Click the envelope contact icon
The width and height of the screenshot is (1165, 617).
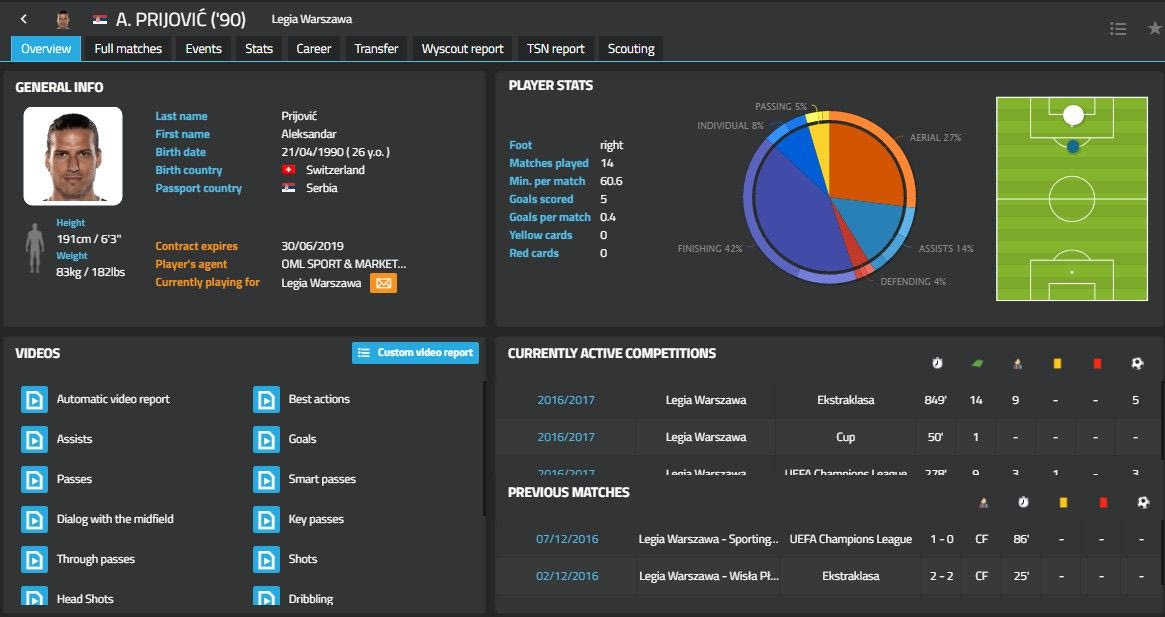[383, 283]
